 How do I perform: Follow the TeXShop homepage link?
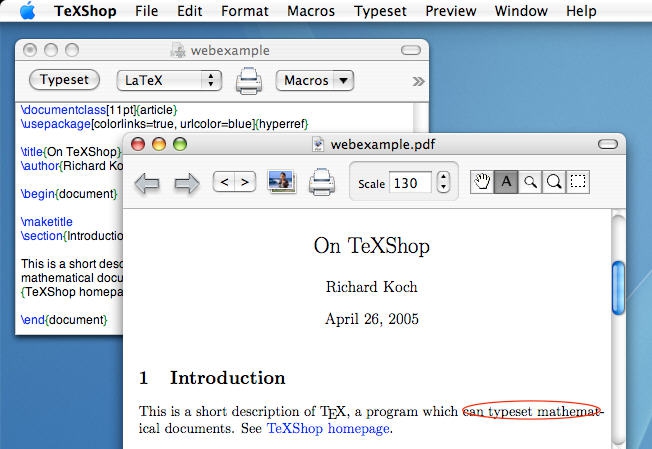[328, 429]
